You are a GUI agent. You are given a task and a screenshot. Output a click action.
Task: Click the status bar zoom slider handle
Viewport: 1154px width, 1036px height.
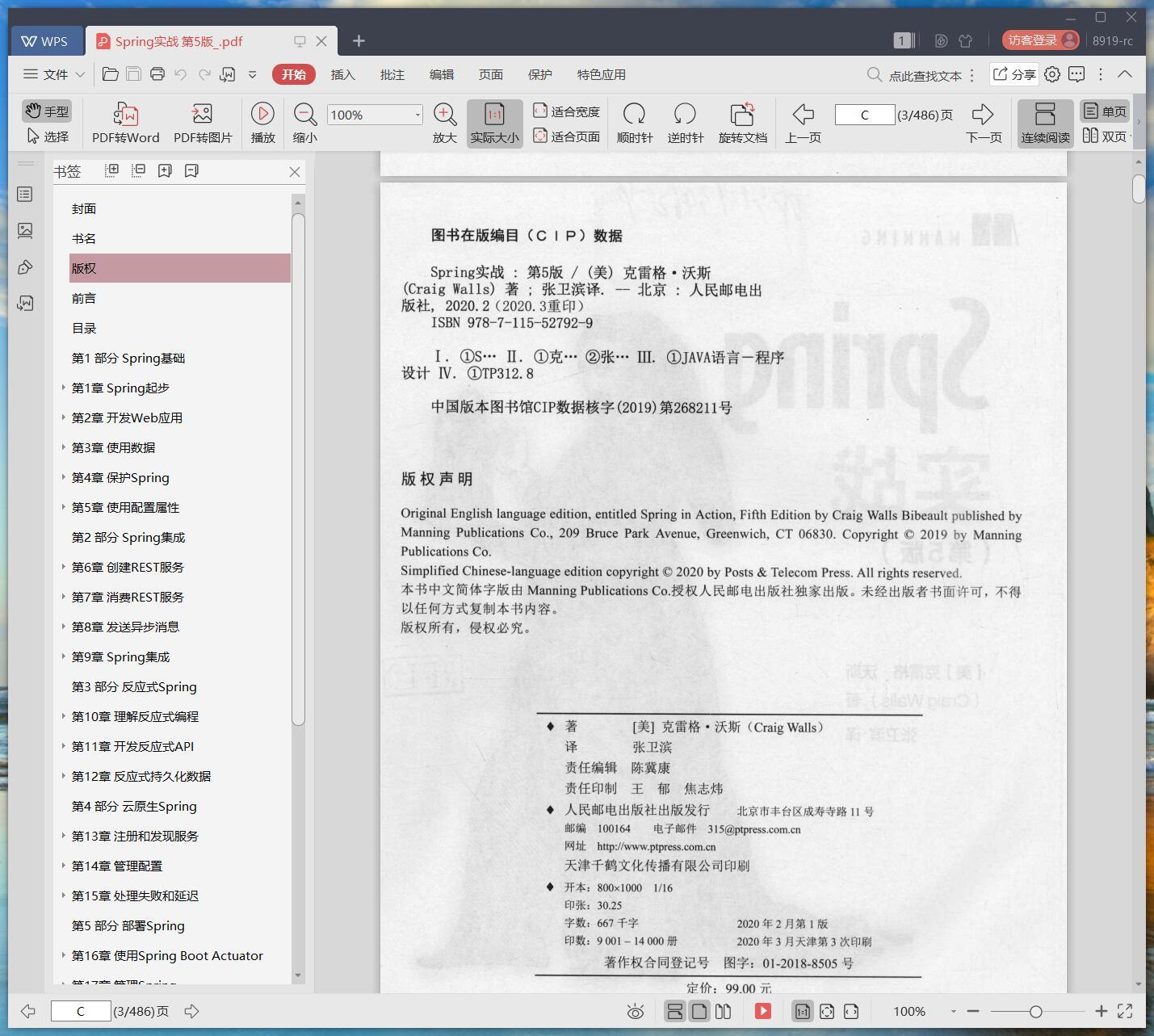[1035, 1011]
